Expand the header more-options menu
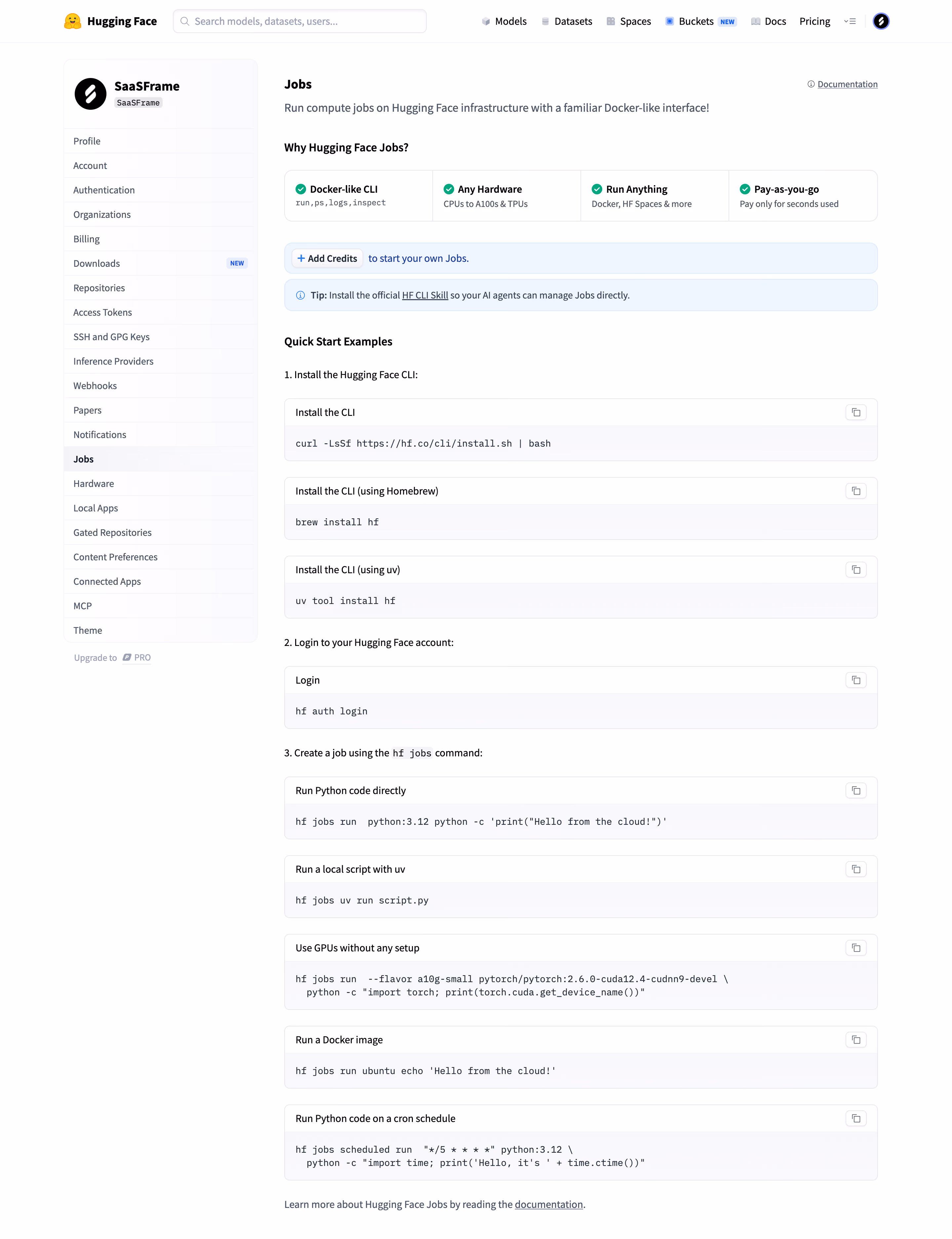This screenshot has height=1239, width=952. click(850, 21)
